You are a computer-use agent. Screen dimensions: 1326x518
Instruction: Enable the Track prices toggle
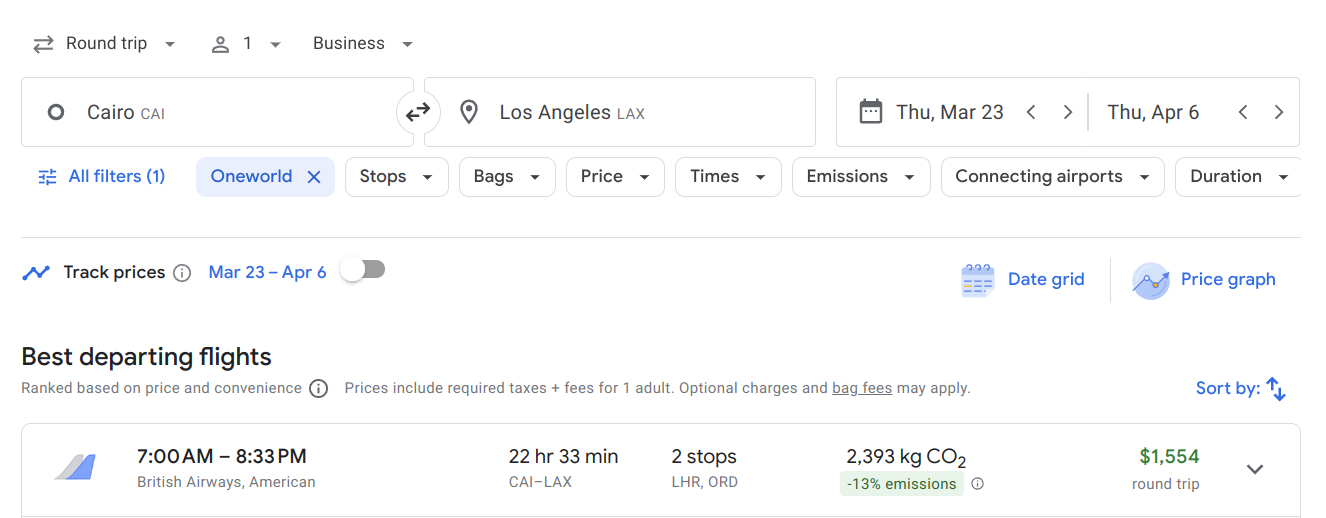coord(362,270)
